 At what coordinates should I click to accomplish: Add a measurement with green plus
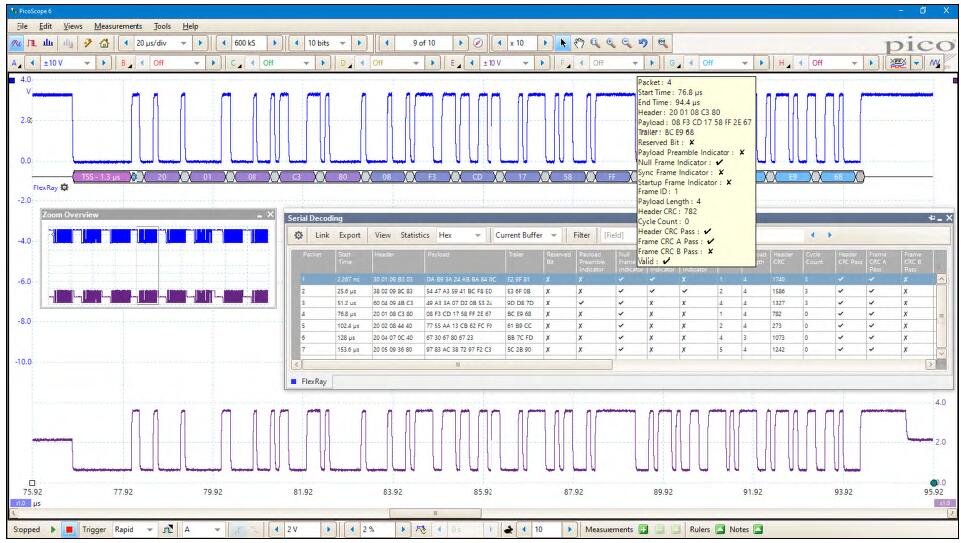[643, 527]
